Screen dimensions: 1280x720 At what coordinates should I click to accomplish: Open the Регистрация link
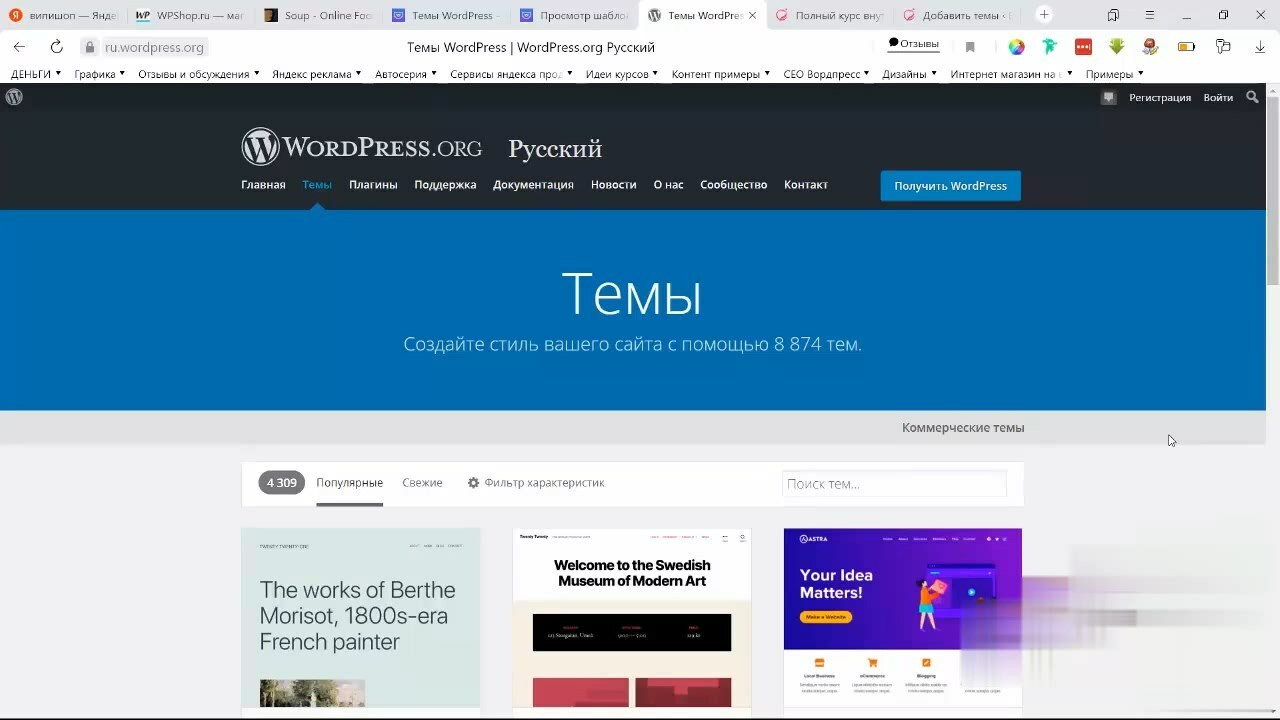[x=1160, y=97]
